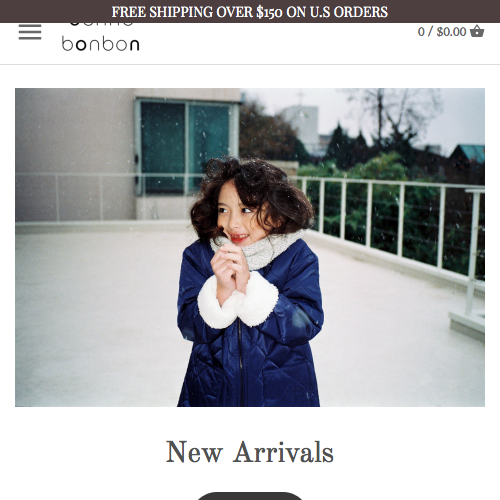Click the free shipping announcement banner
This screenshot has height=500, width=500.
[x=250, y=12]
